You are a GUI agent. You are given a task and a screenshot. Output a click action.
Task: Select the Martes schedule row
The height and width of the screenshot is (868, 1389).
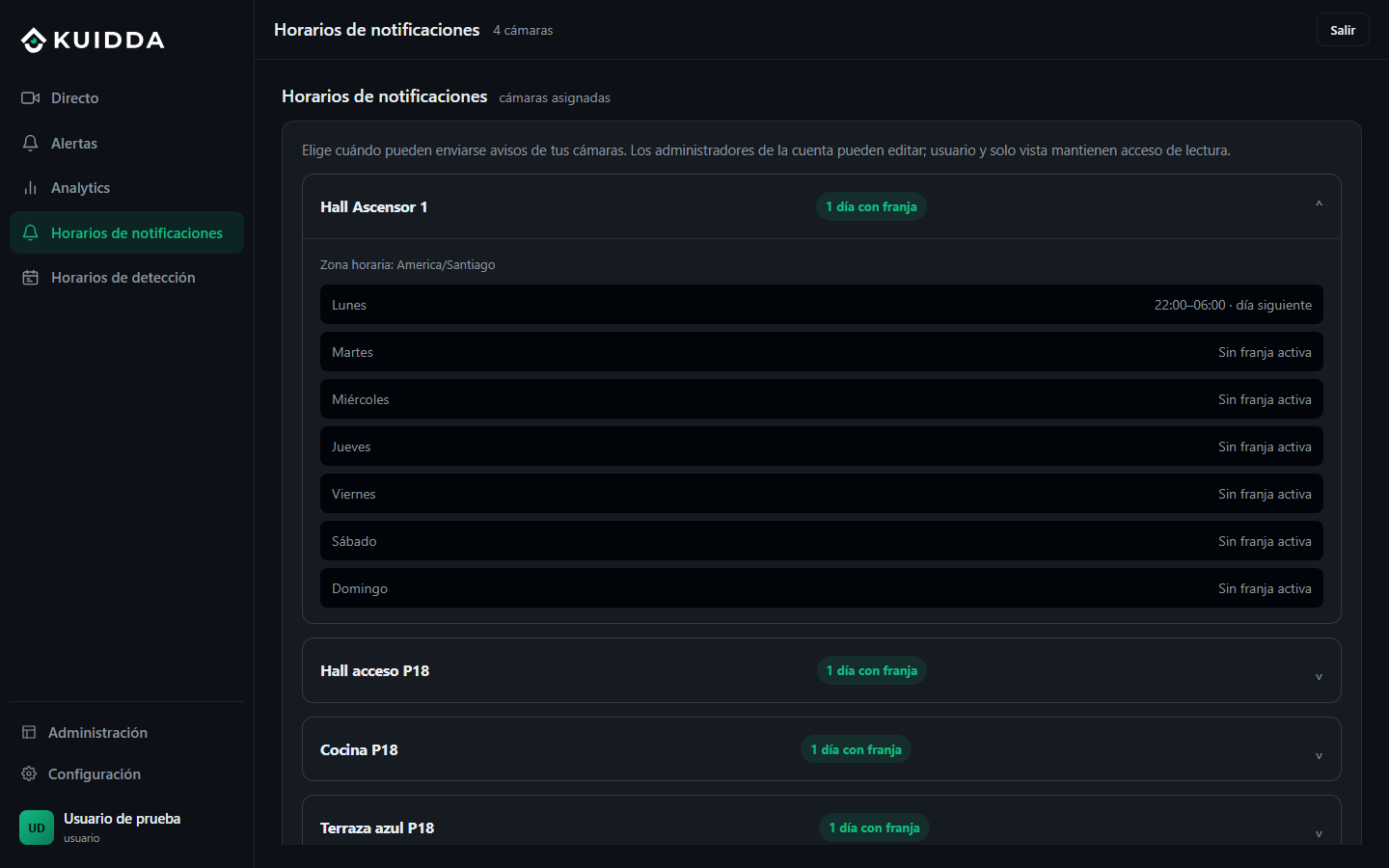[x=822, y=352]
